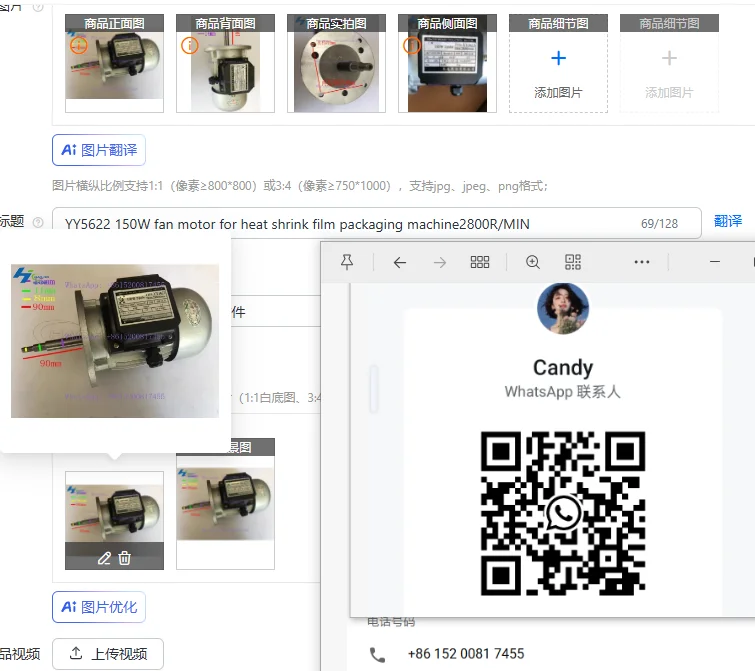
Task: Click the zoom-in magnifier icon
Action: tap(533, 262)
